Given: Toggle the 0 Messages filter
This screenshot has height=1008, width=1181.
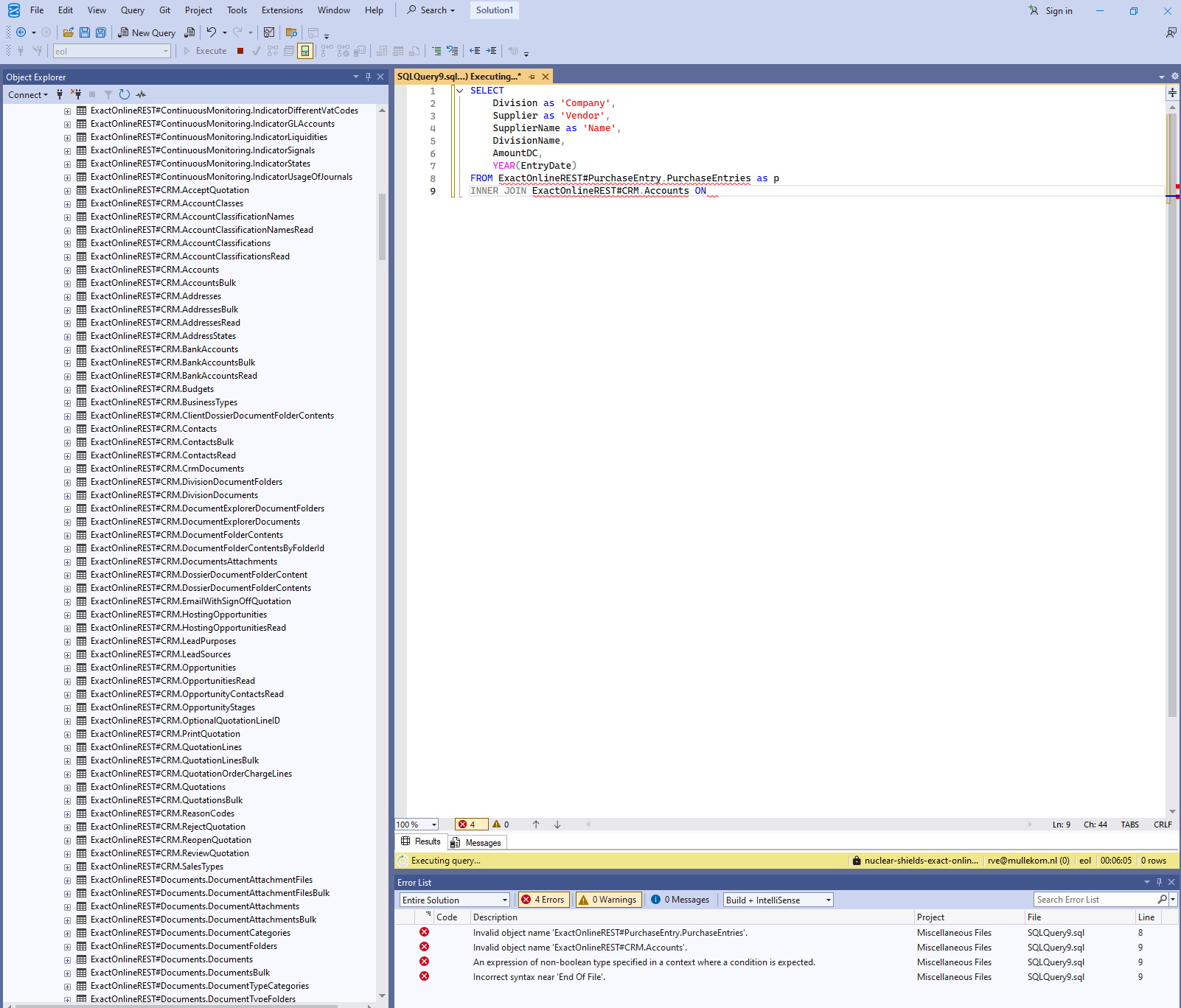Looking at the screenshot, I should coord(680,900).
